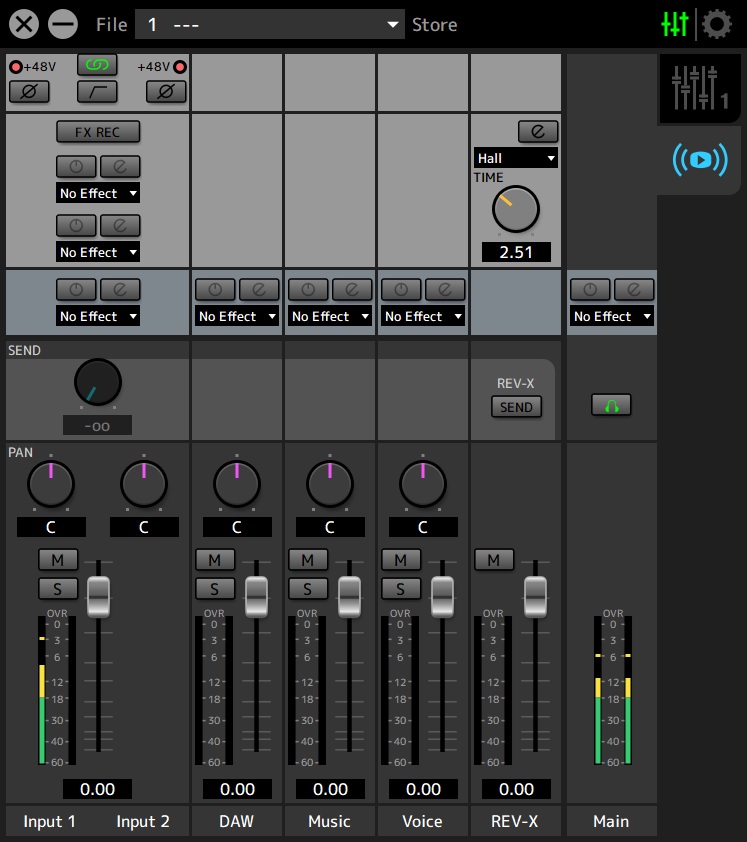Open the Hall reverb type dropdown
This screenshot has width=747, height=842.
point(516,158)
